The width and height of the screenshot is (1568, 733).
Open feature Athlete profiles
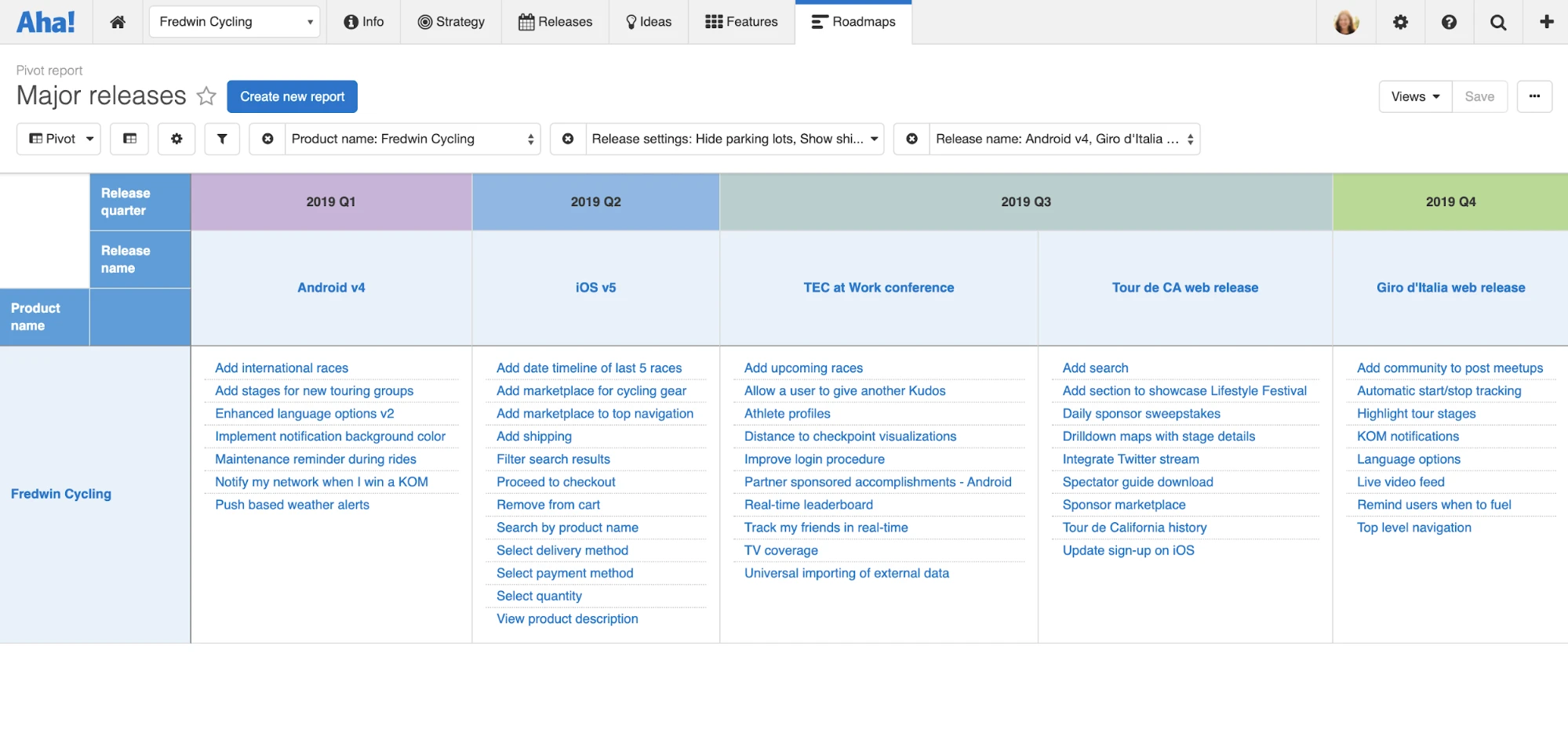[x=787, y=413]
